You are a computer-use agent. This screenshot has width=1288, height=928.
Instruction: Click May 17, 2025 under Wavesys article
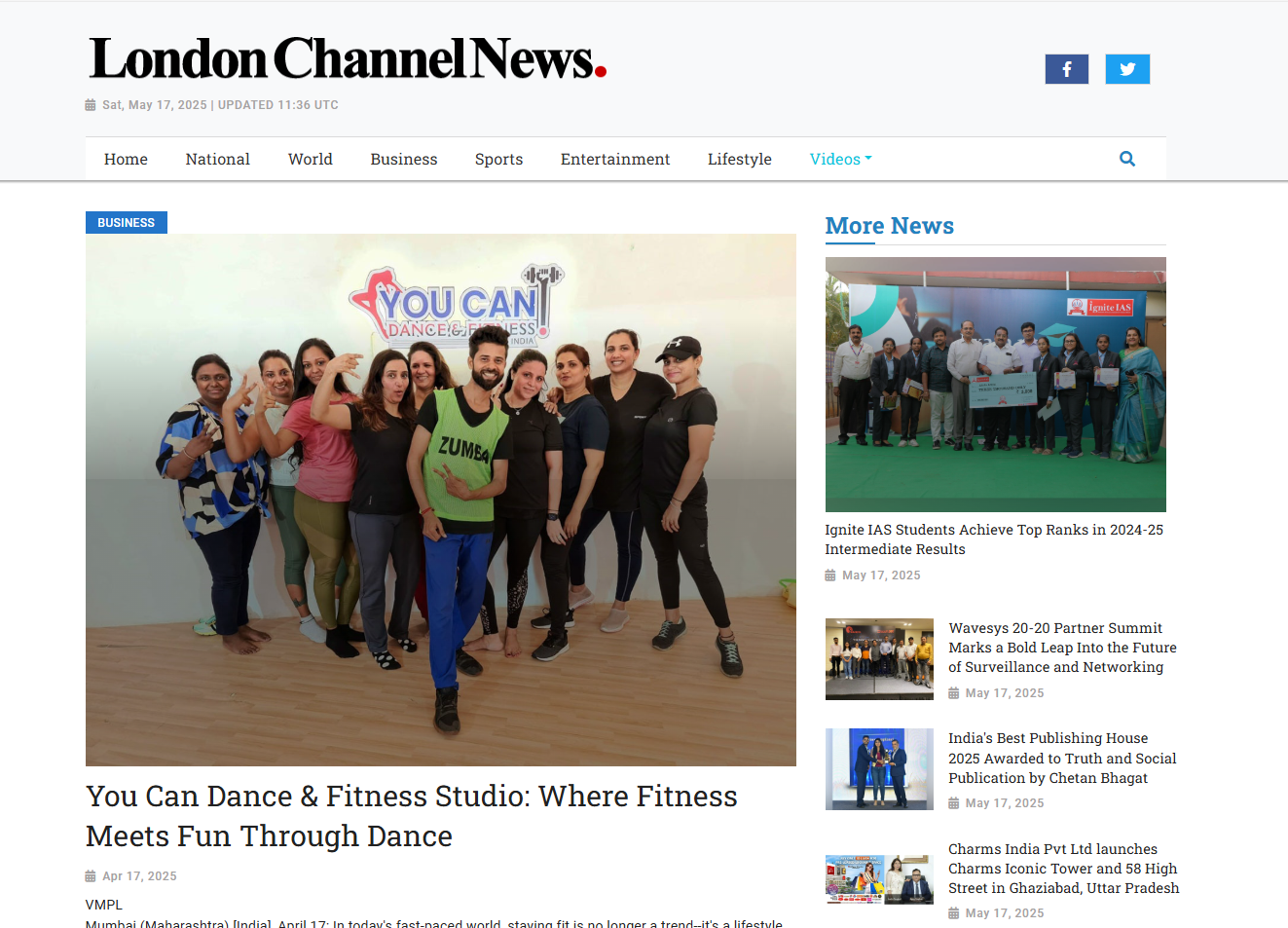1005,693
